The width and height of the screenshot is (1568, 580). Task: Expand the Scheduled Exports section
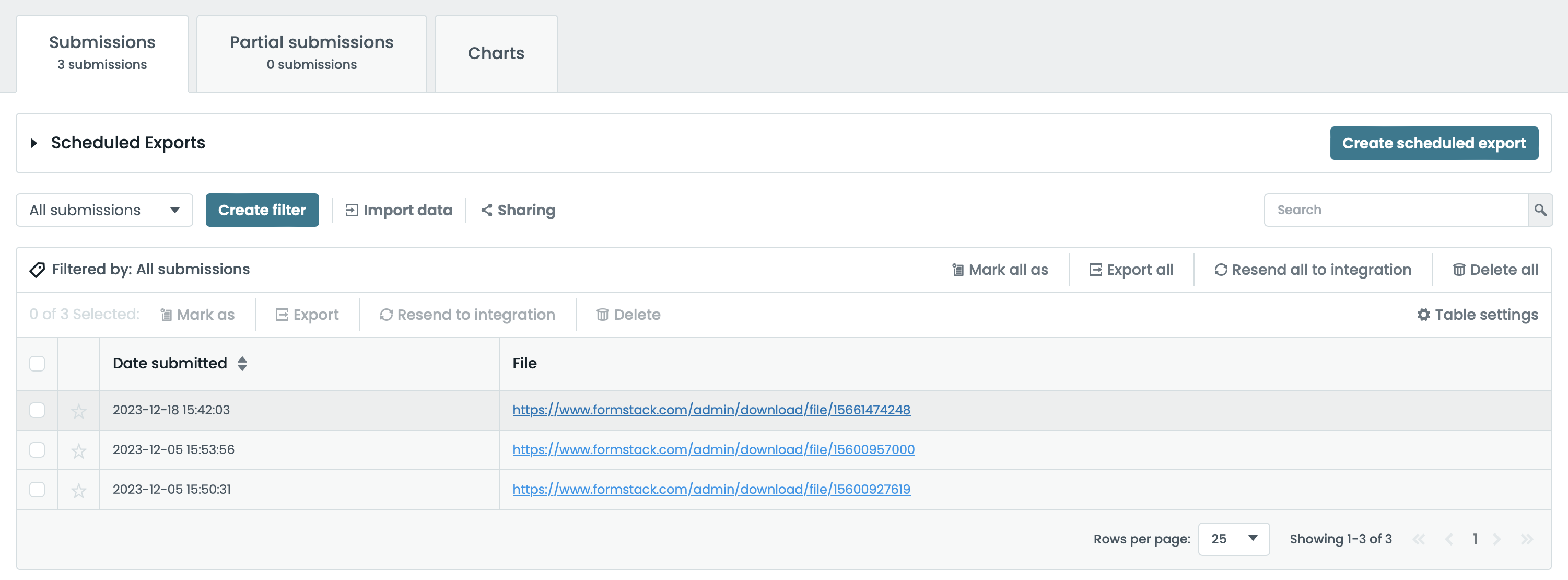pyautogui.click(x=34, y=143)
